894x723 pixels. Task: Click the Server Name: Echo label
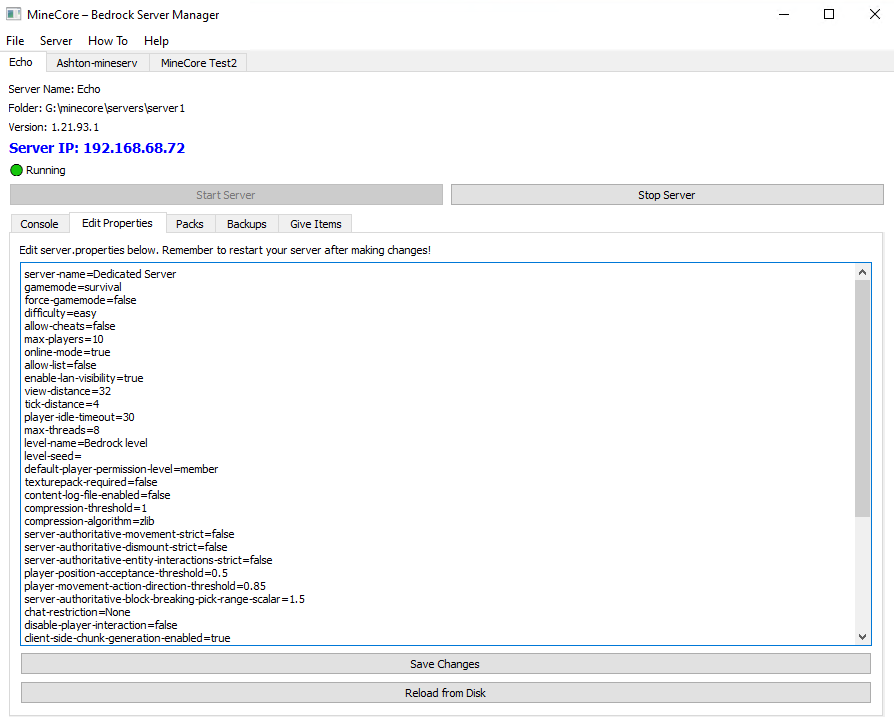(x=54, y=89)
